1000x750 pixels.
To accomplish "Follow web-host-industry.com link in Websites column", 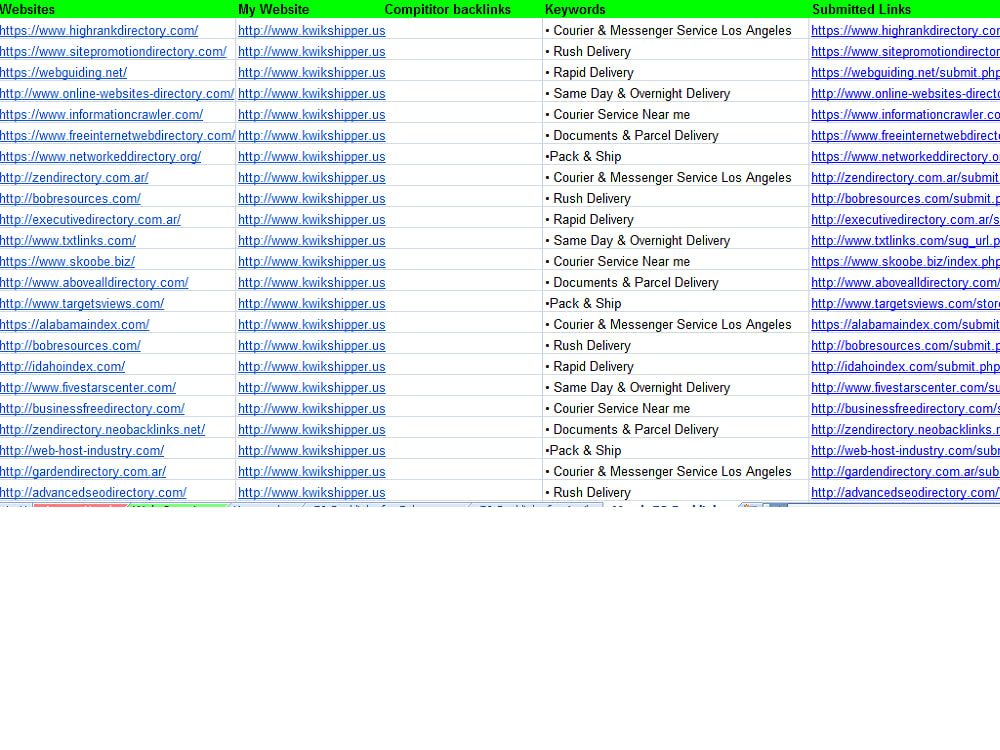I will pyautogui.click(x=82, y=452).
